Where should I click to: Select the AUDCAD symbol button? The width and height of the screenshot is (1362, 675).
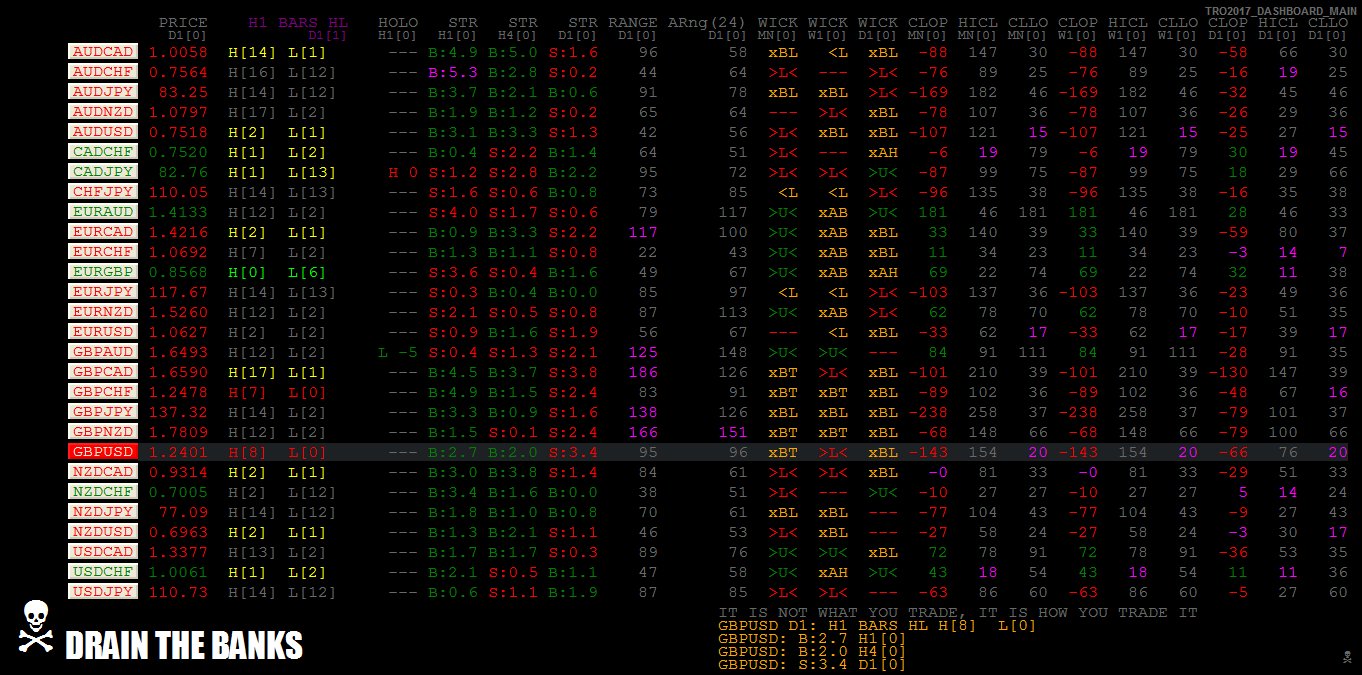pyautogui.click(x=103, y=51)
